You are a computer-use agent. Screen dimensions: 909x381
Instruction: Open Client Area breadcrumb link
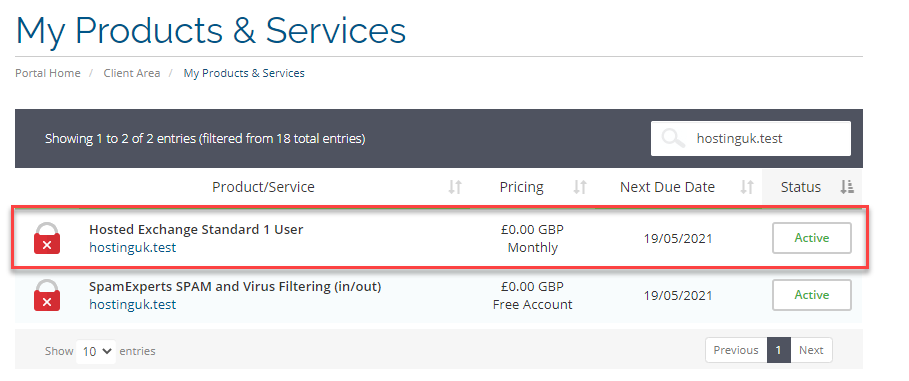132,73
